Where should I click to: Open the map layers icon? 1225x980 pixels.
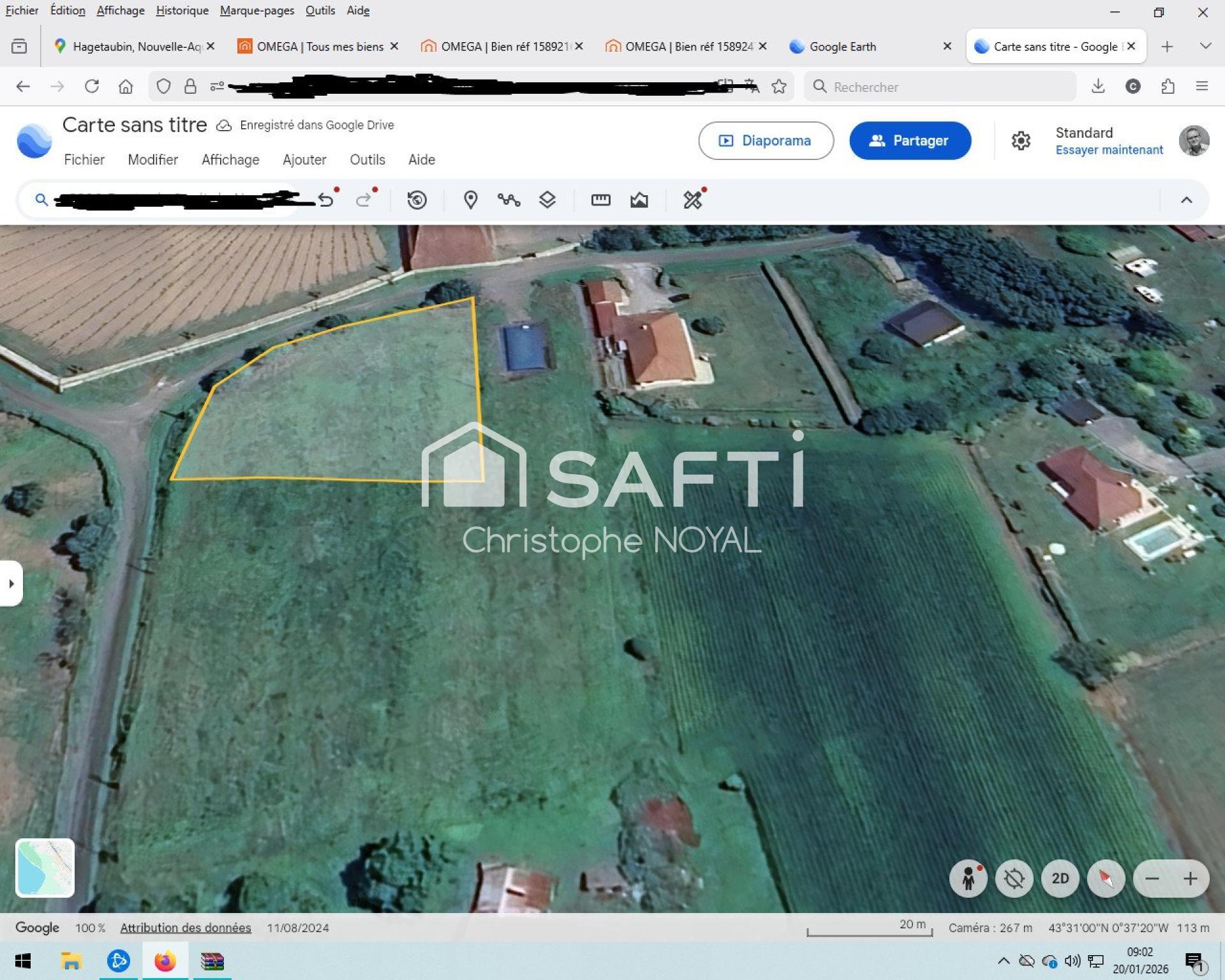point(547,200)
